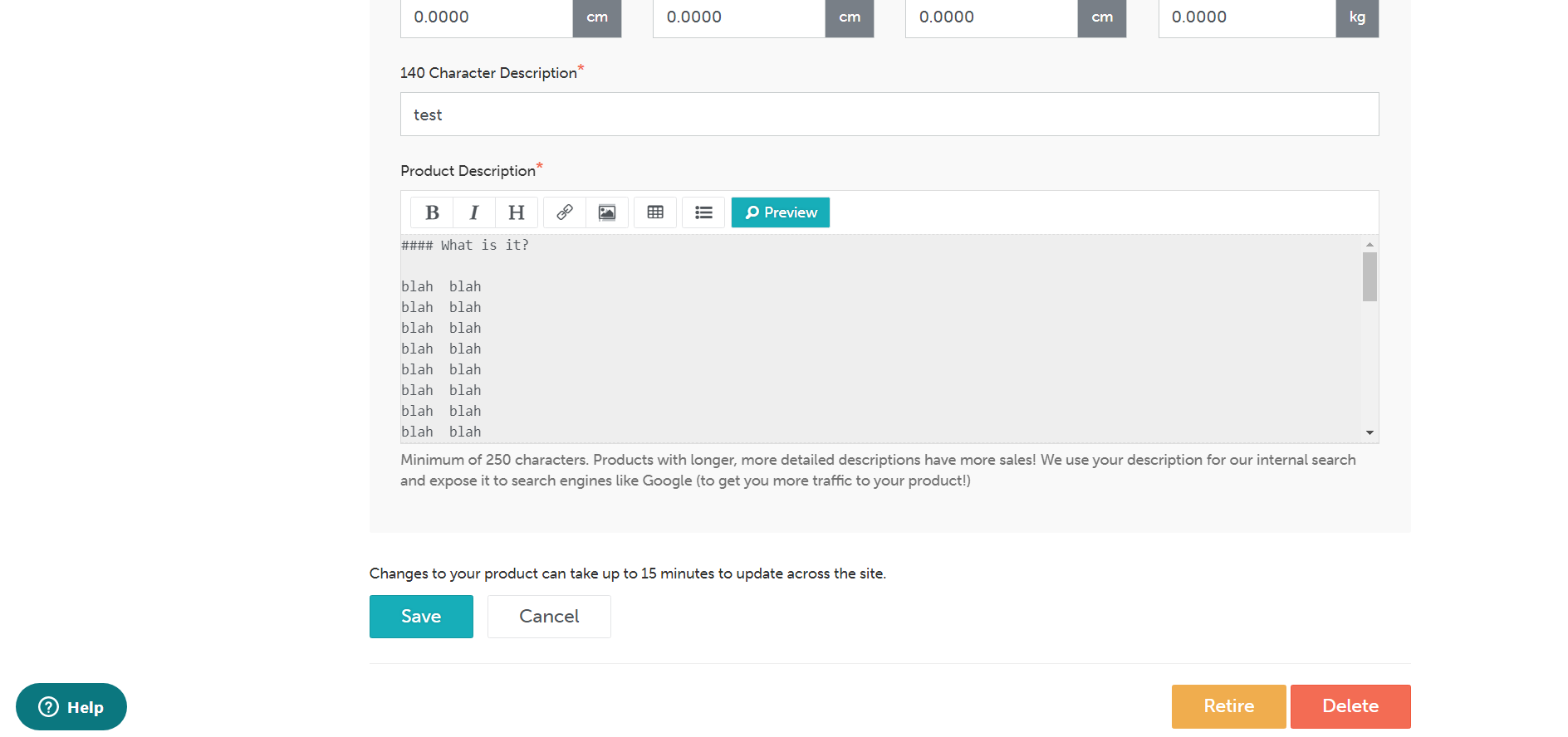Image resolution: width=1568 pixels, height=737 pixels.
Task: Retire this product
Action: coord(1228,706)
